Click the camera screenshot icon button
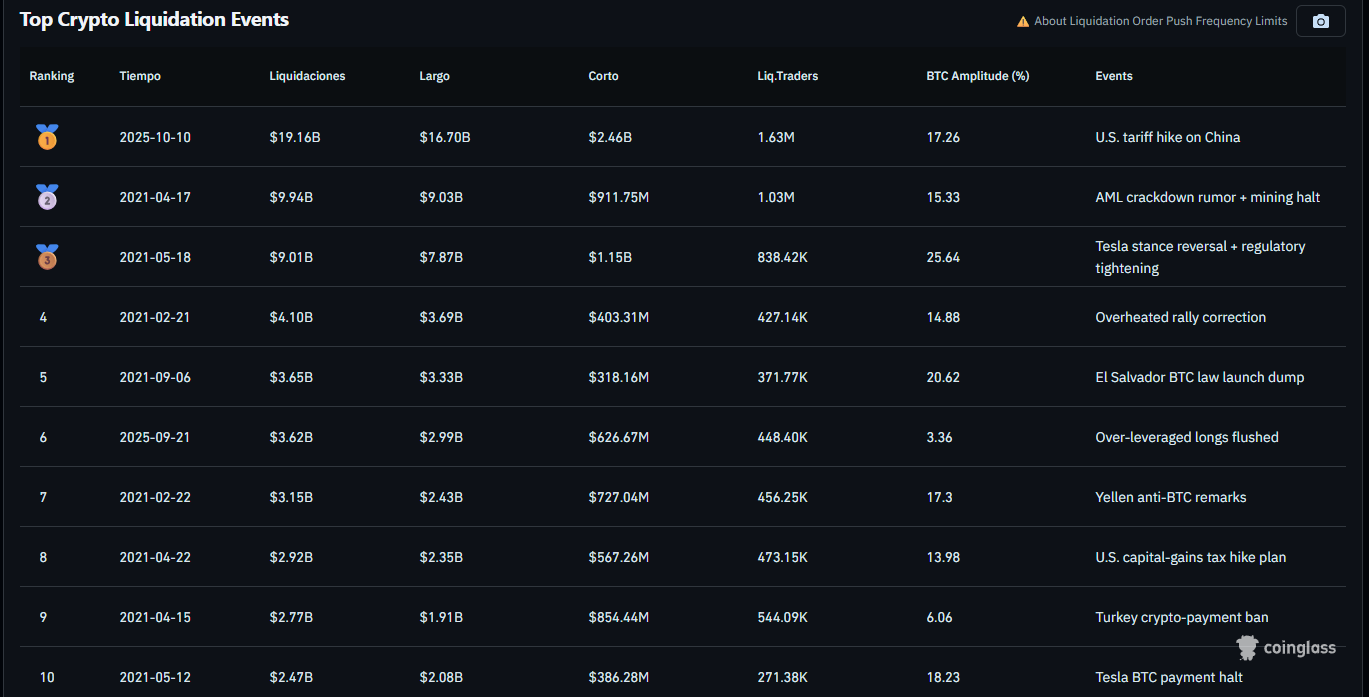This screenshot has width=1369, height=697. click(1320, 21)
